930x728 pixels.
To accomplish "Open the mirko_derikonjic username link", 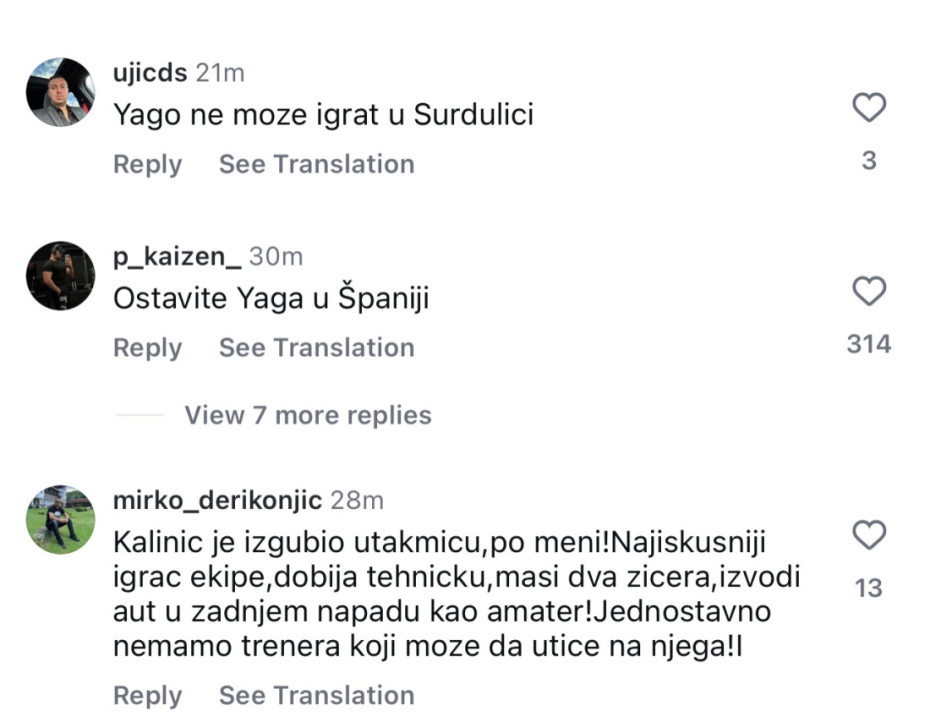I will 218,500.
